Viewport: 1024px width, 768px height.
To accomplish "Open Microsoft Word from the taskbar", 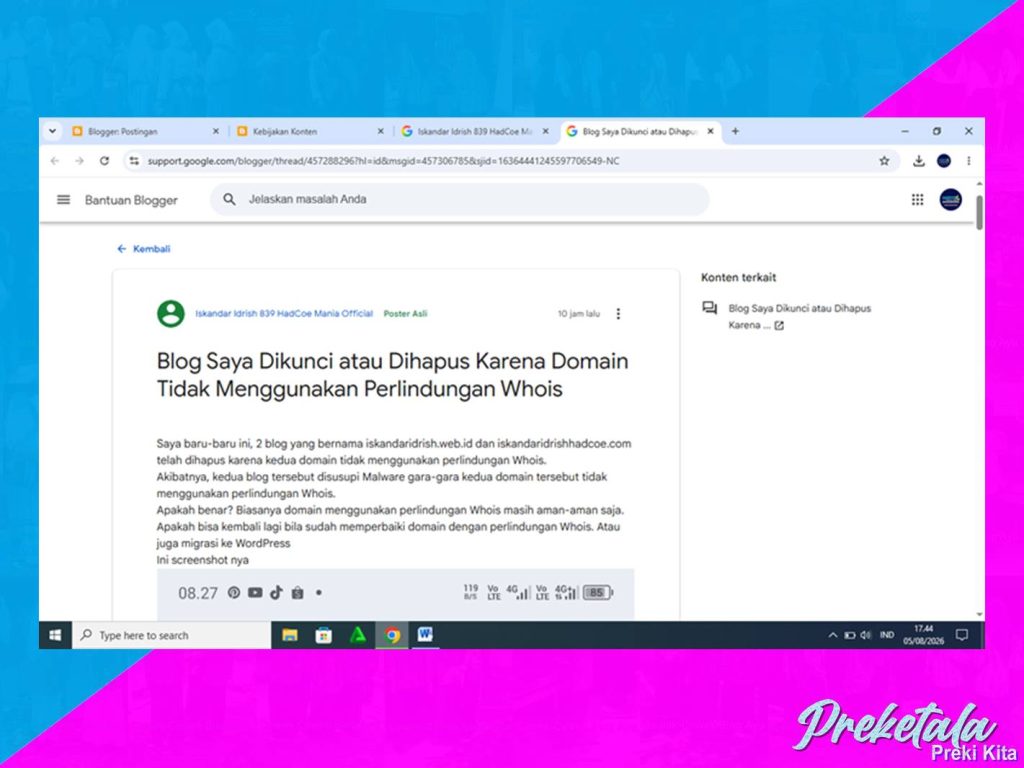I will click(425, 635).
